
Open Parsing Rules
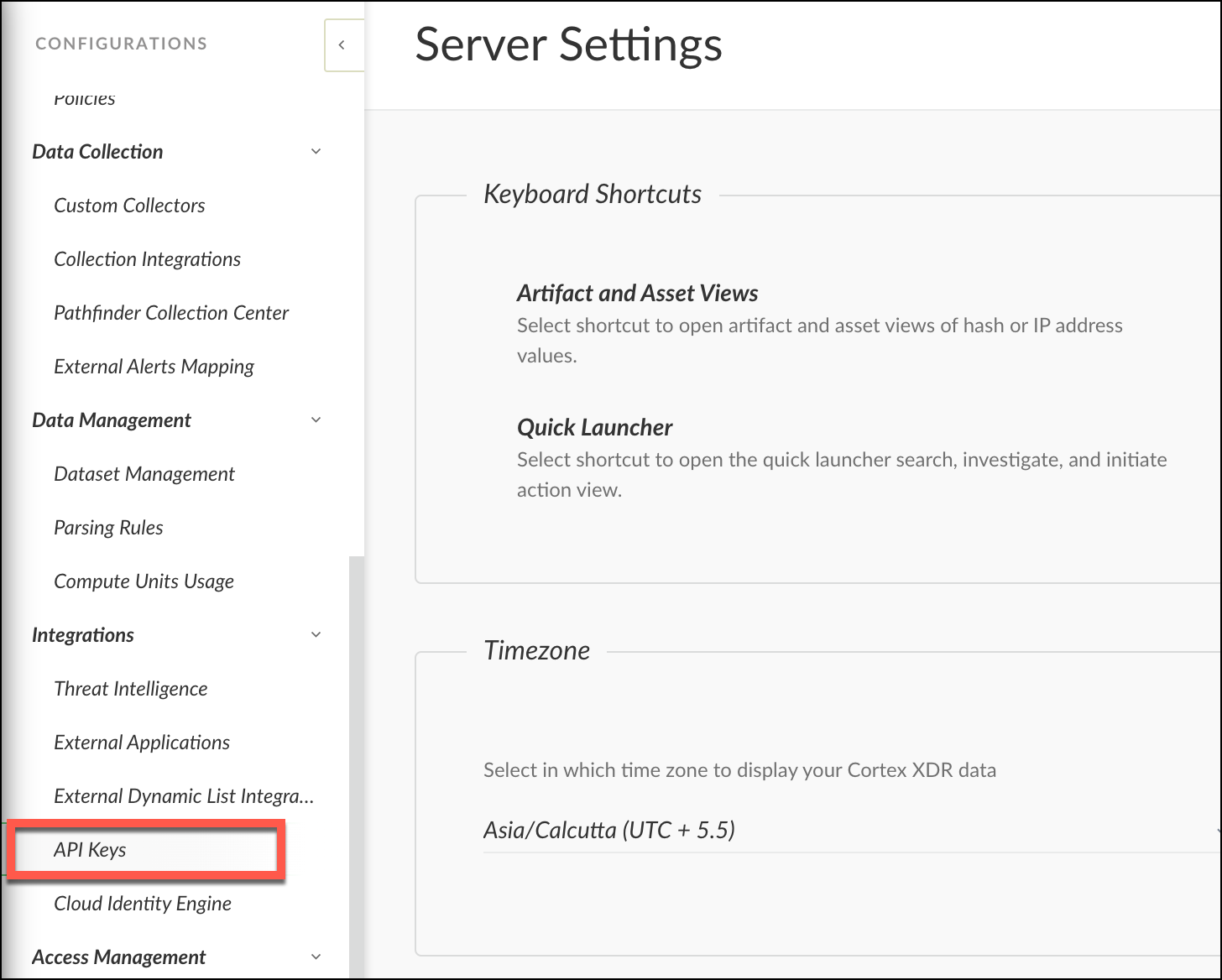point(108,528)
